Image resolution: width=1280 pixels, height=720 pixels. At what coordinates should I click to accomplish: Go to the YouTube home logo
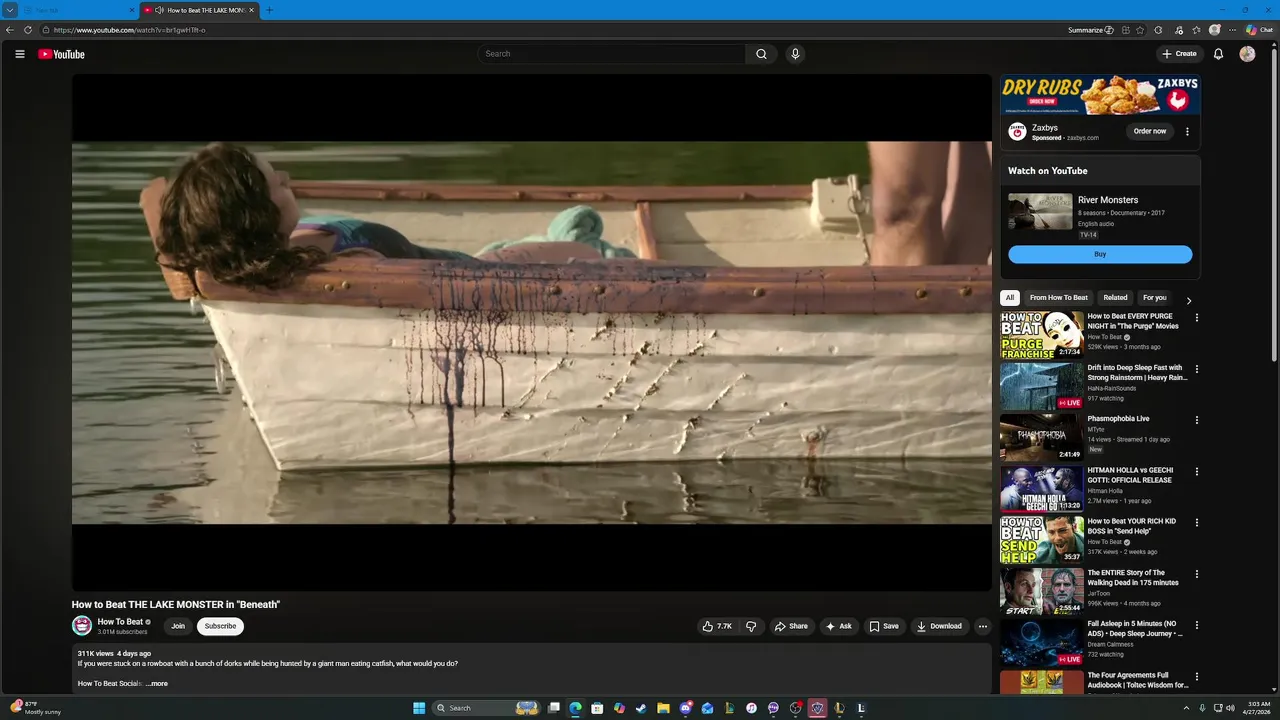(x=61, y=54)
